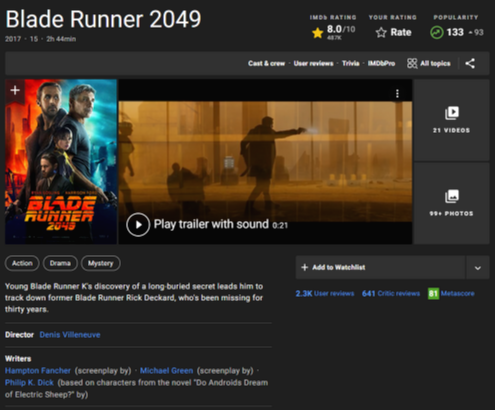Click the 8.0/10 IMDb rating score
Image resolution: width=495 pixels, height=410 pixels.
pyautogui.click(x=341, y=30)
